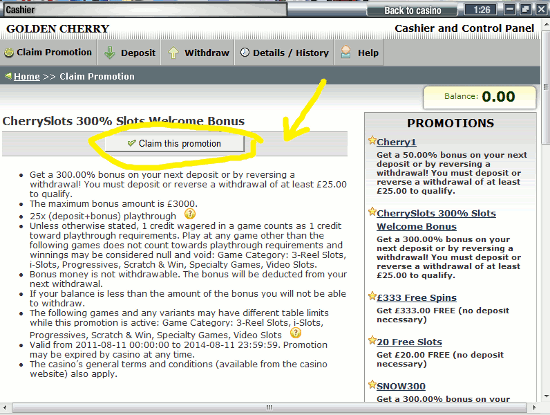550x415 pixels.
Task: Click the vertical scrollbar up arrow
Action: (x=546, y=25)
